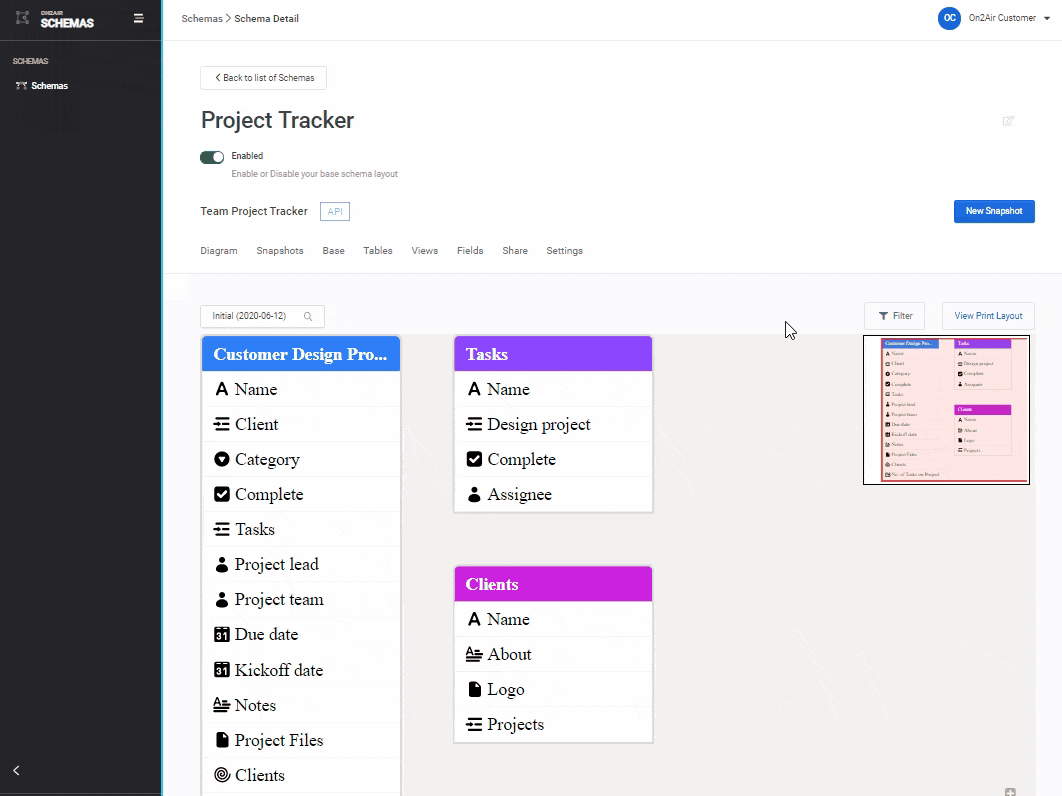The height and width of the screenshot is (796, 1062).
Task: Switch to the Snapshots tab
Action: 279,251
